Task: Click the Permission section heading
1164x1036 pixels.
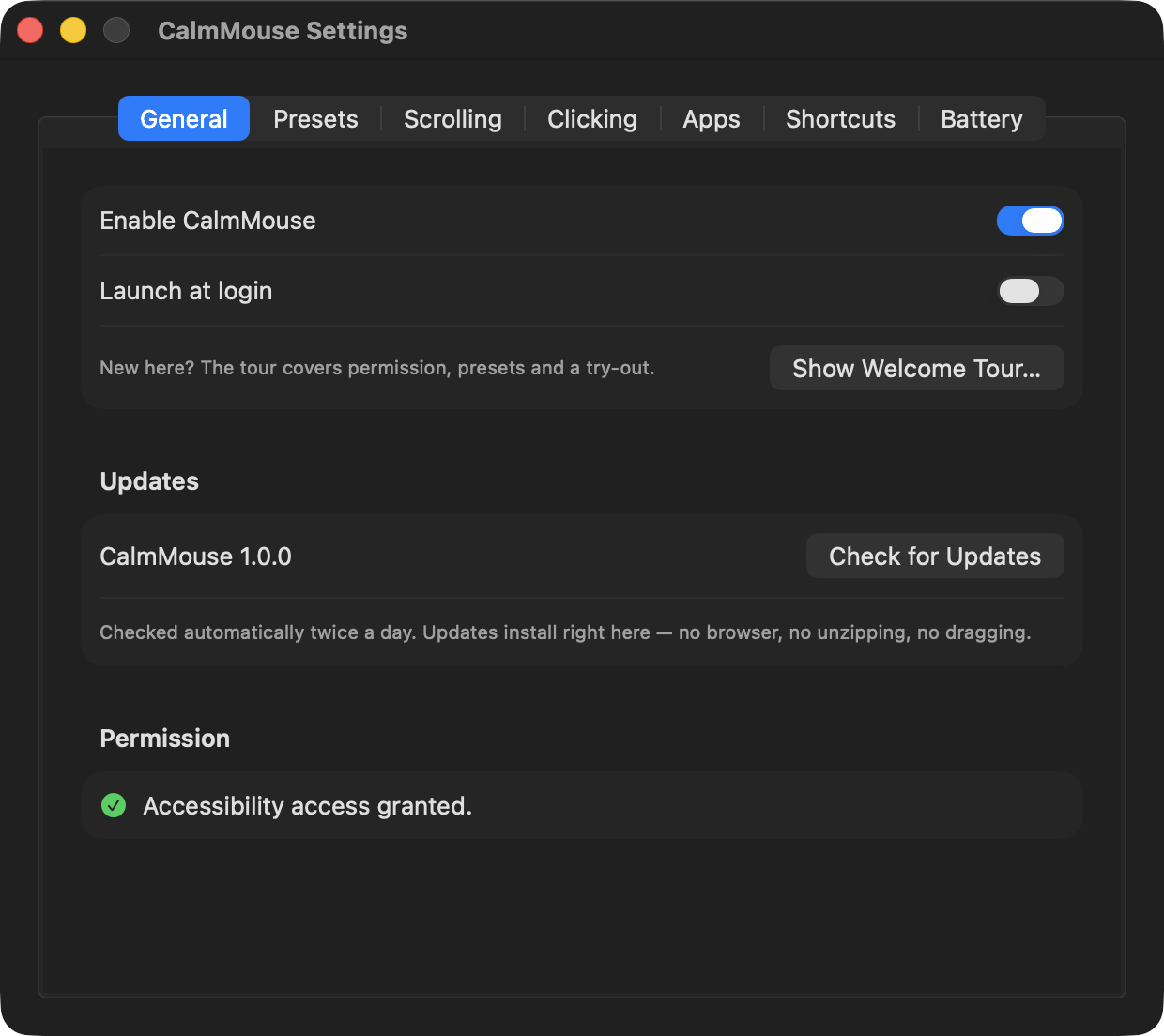Action: [164, 739]
